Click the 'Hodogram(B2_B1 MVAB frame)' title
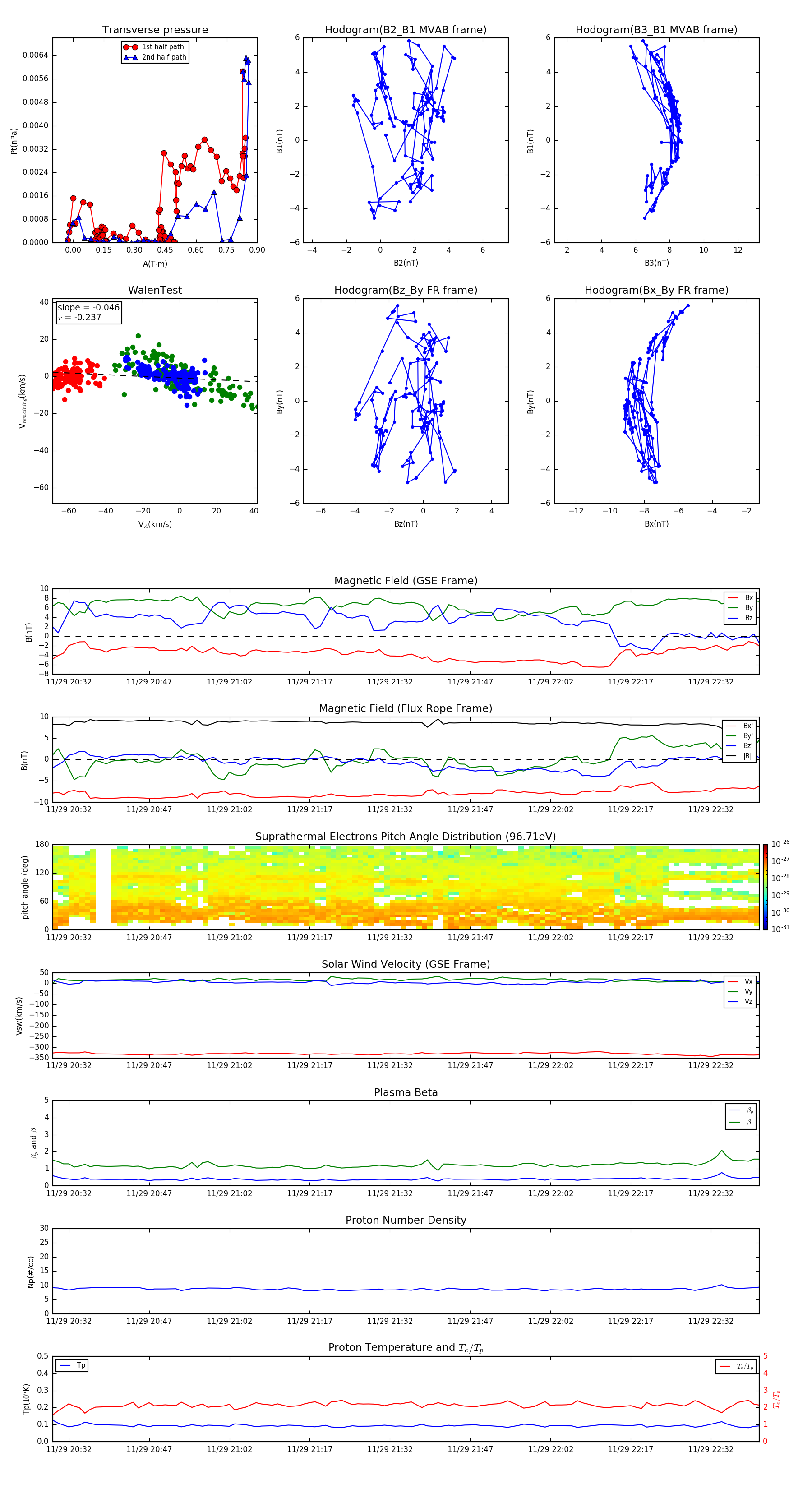Image resolution: width=812 pixels, height=1489 pixels. click(406, 30)
